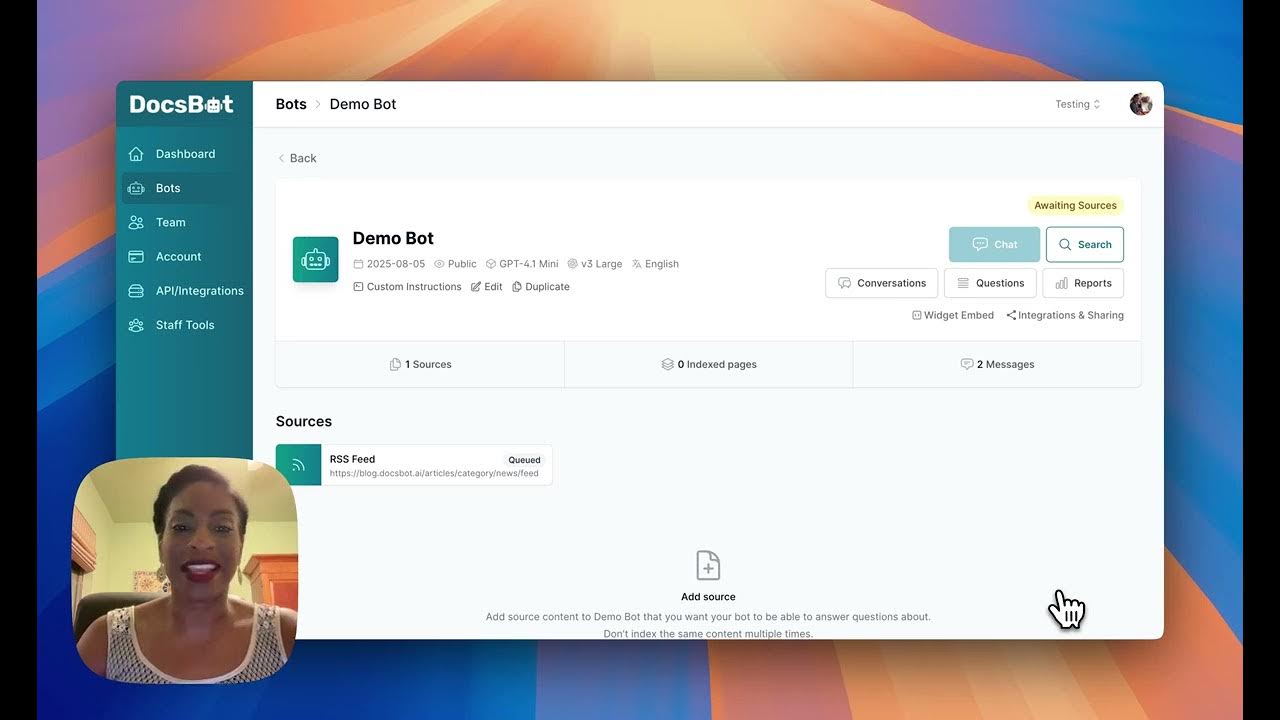This screenshot has height=720, width=1280.
Task: Click the Queued status label
Action: [524, 460]
